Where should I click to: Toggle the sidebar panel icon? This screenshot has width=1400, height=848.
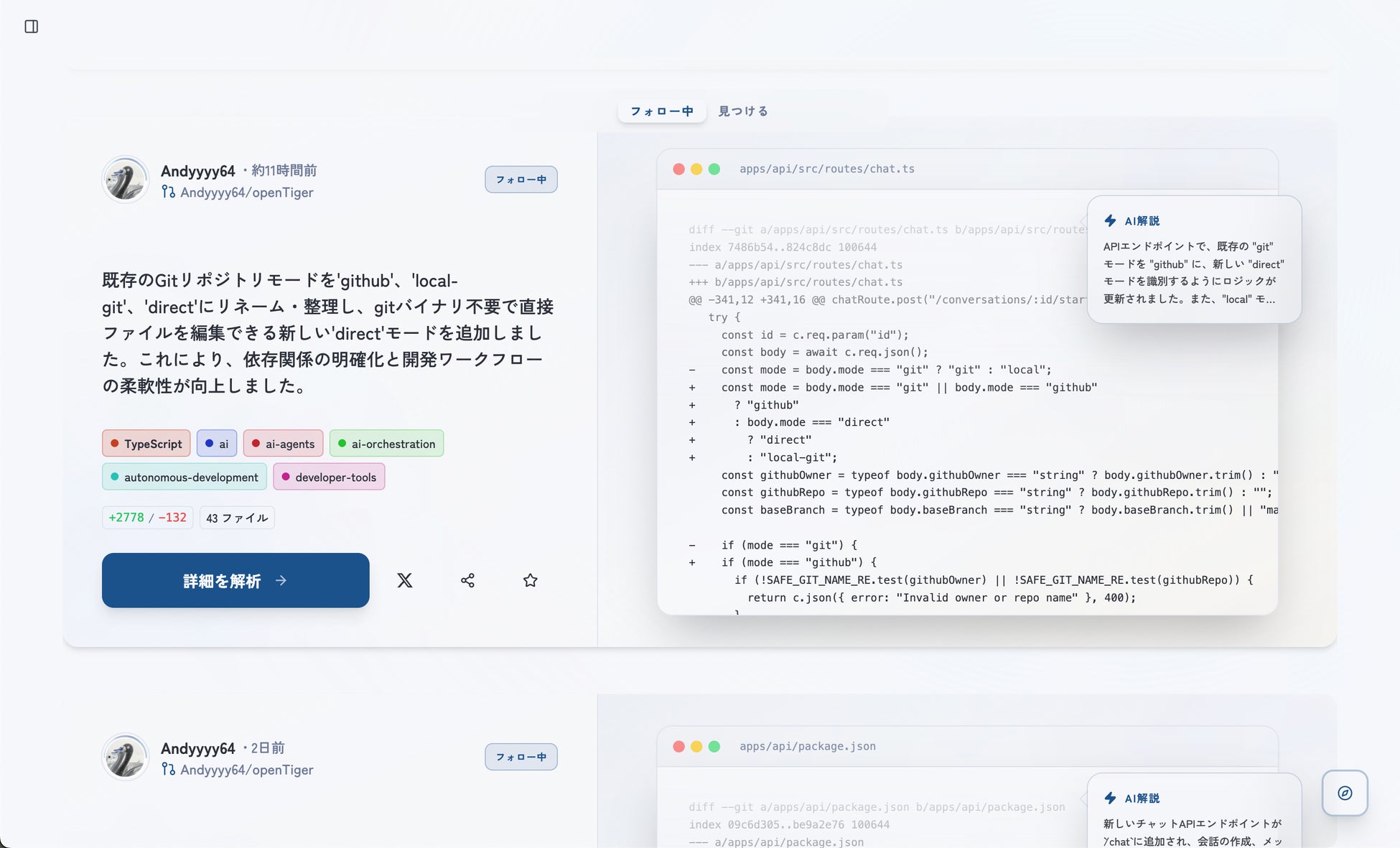[x=31, y=27]
